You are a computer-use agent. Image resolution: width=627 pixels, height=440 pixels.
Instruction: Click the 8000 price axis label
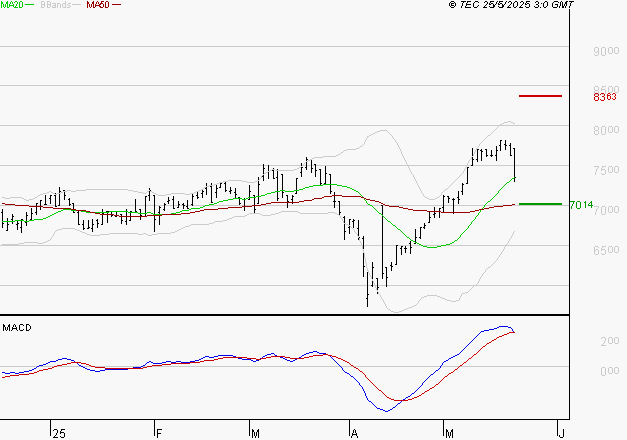[606, 130]
